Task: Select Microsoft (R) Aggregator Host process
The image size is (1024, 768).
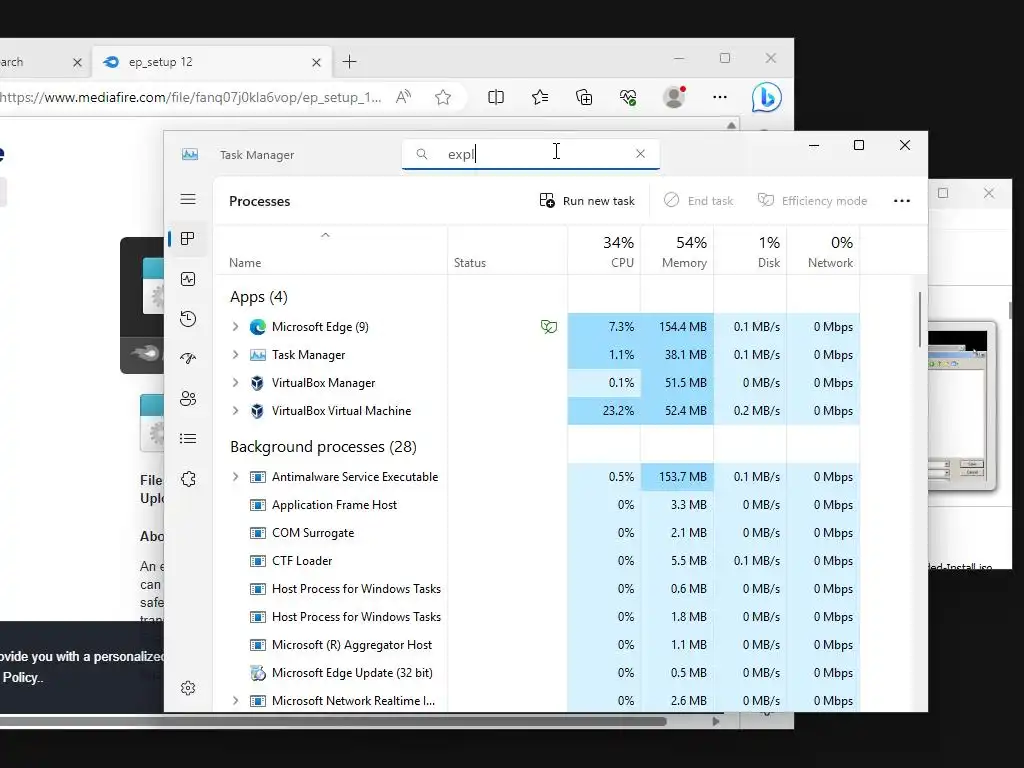Action: [x=536, y=645]
